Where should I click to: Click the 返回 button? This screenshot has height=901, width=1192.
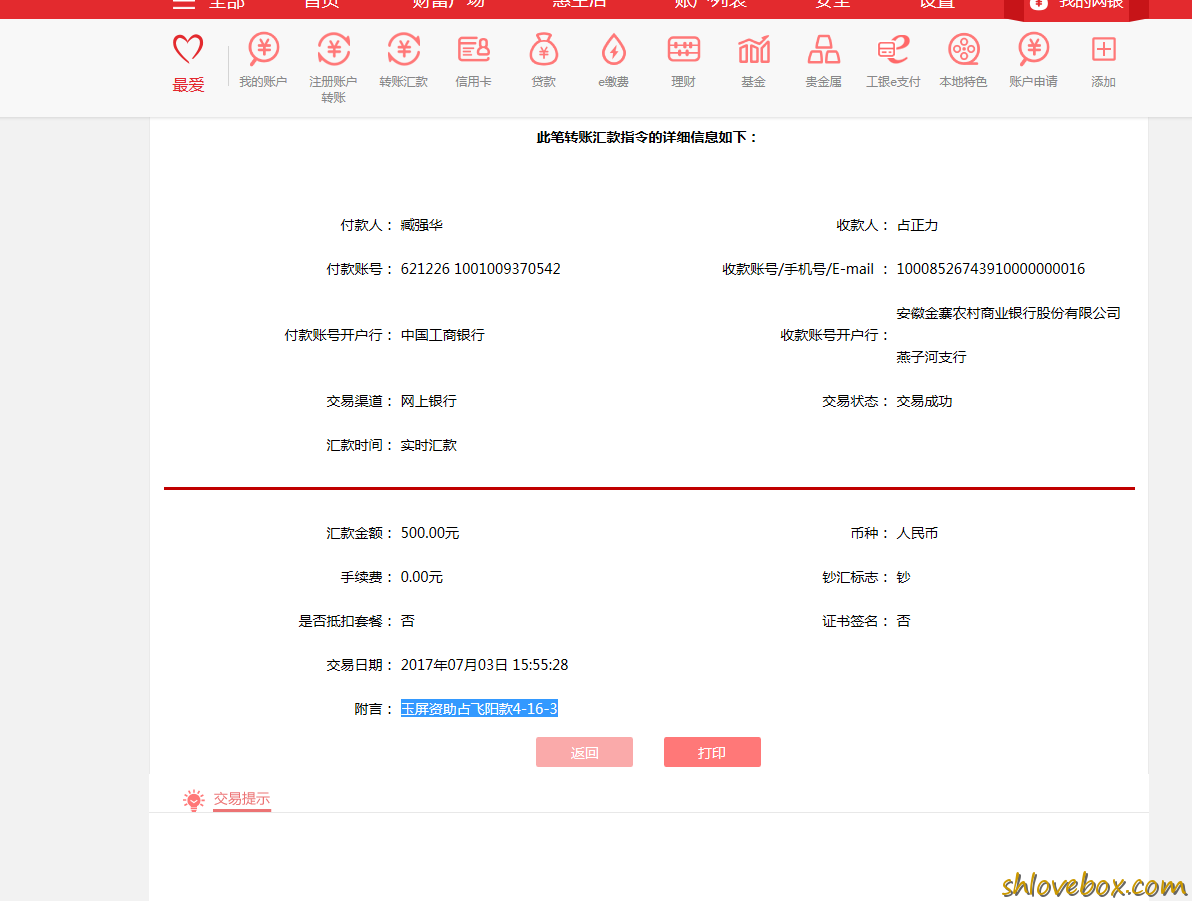pos(584,752)
